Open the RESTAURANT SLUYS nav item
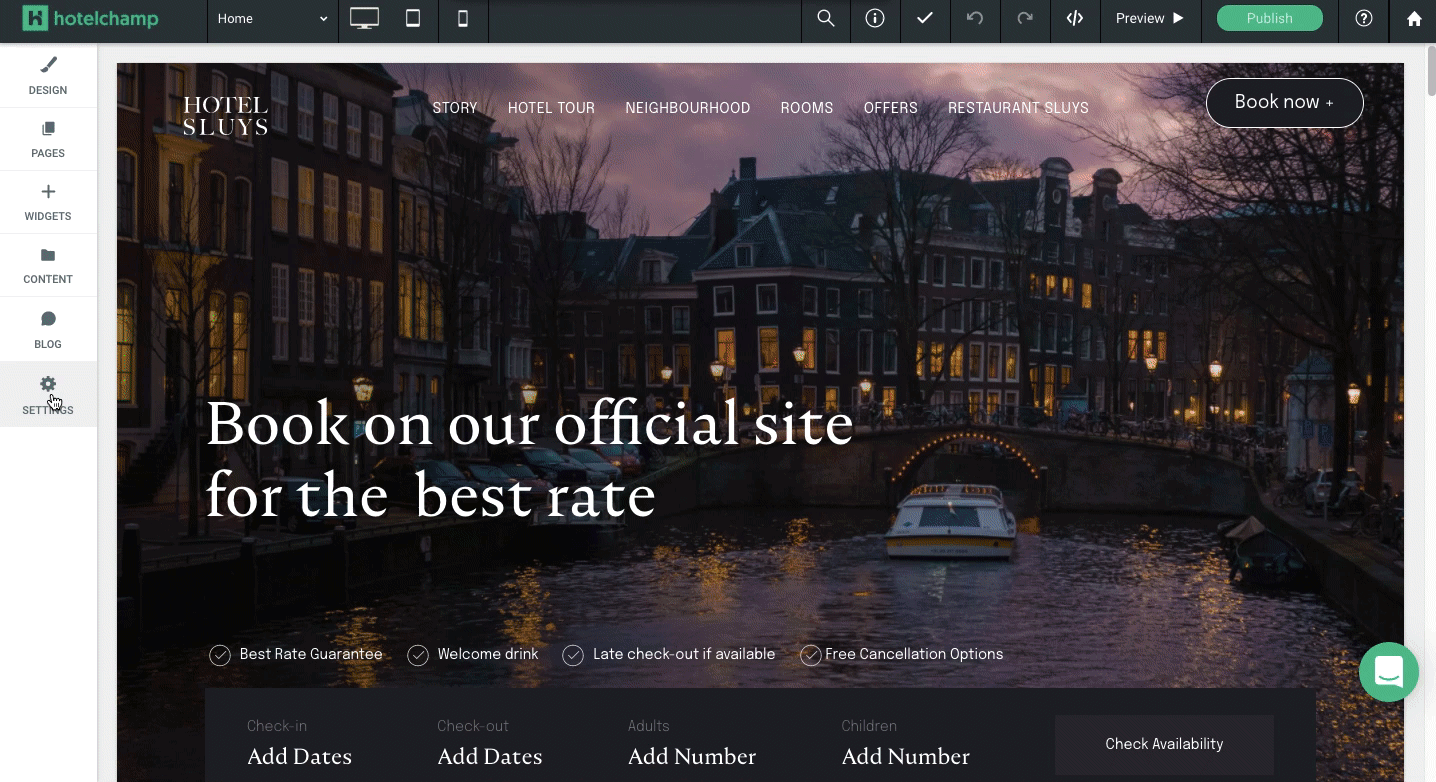This screenshot has width=1436, height=782. [x=1018, y=108]
